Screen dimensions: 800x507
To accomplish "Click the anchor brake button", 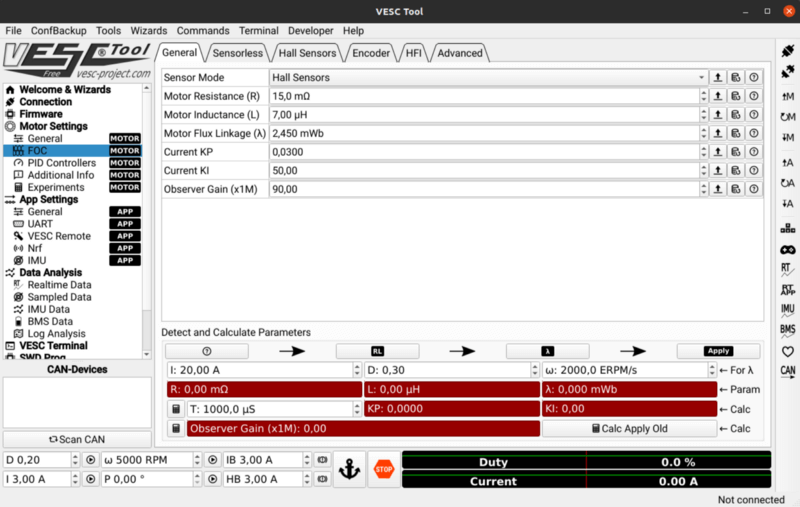I will (349, 469).
